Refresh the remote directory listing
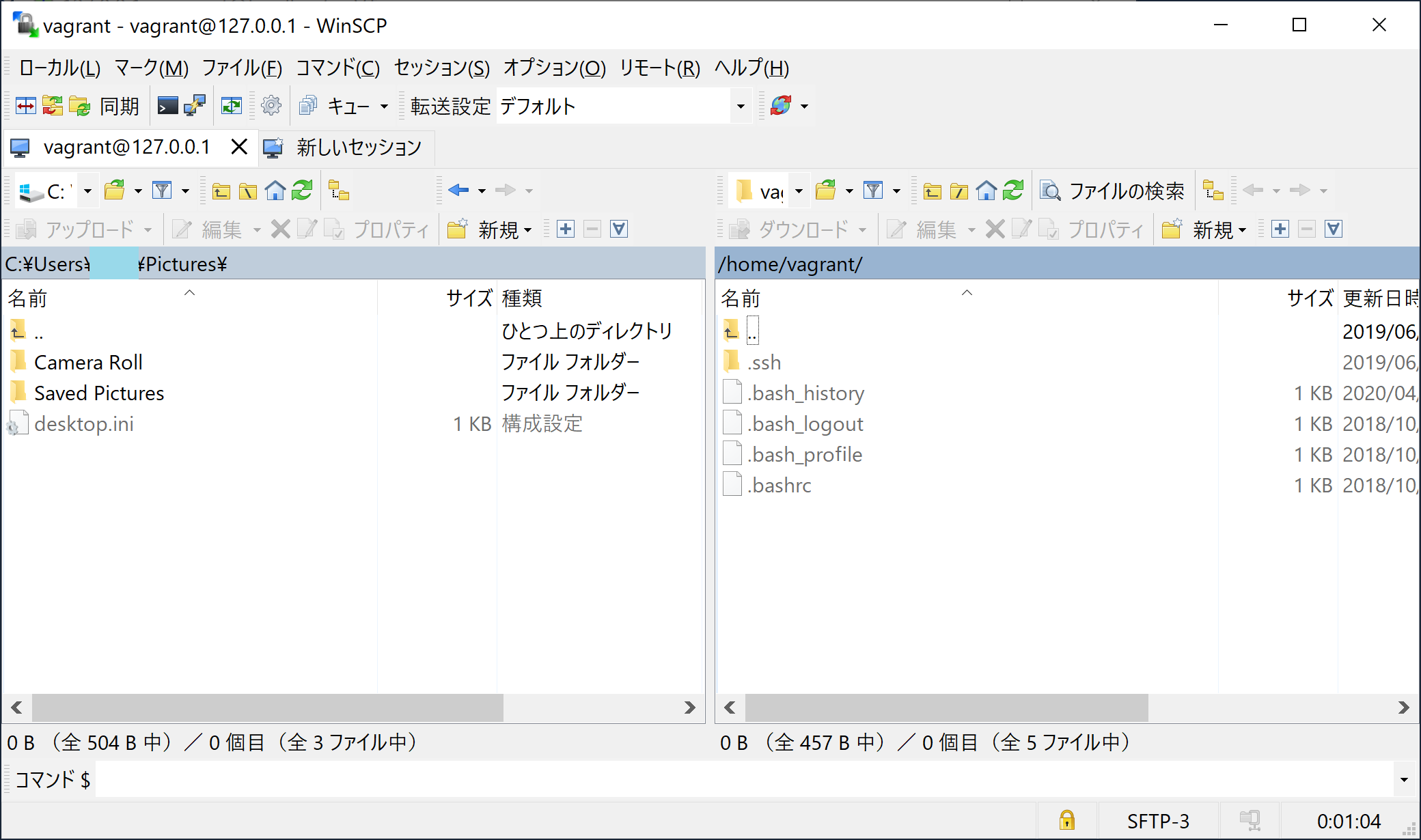Screen dimensions: 1421x840 pos(1014,191)
